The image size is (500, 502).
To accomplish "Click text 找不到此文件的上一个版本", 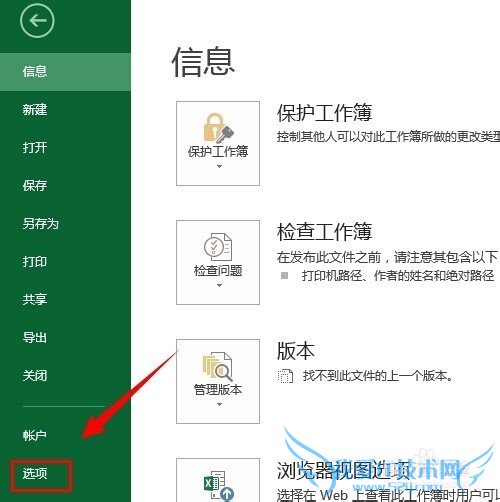I will [x=378, y=376].
